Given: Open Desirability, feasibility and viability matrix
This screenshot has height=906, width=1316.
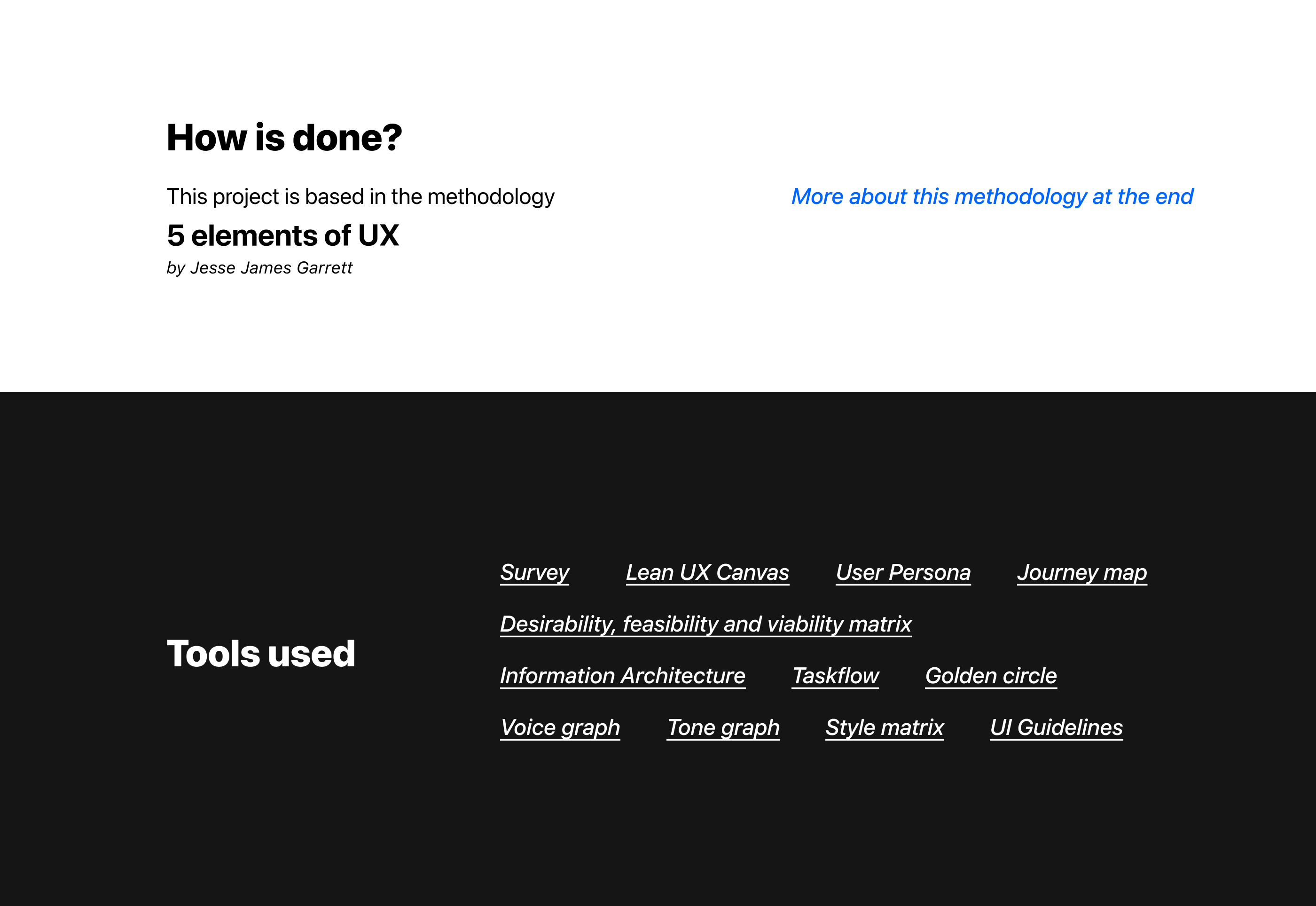Looking at the screenshot, I should [705, 624].
